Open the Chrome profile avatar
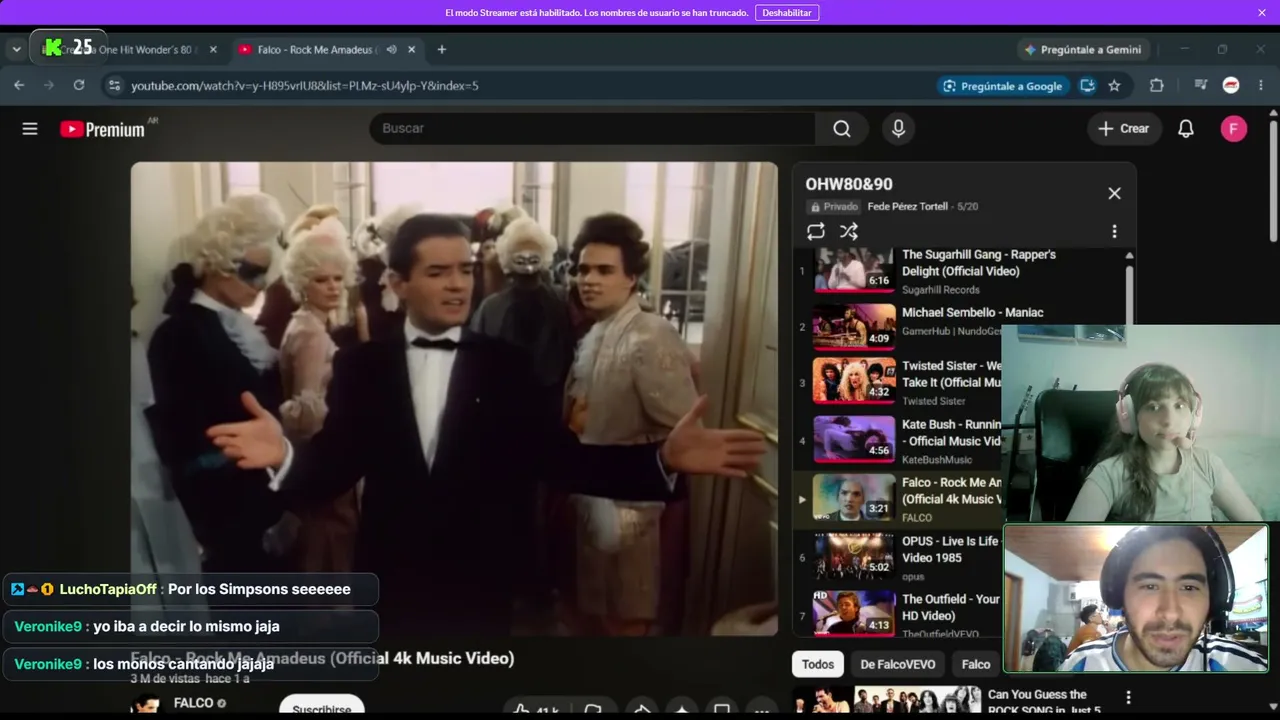1280x720 pixels. [x=1231, y=86]
